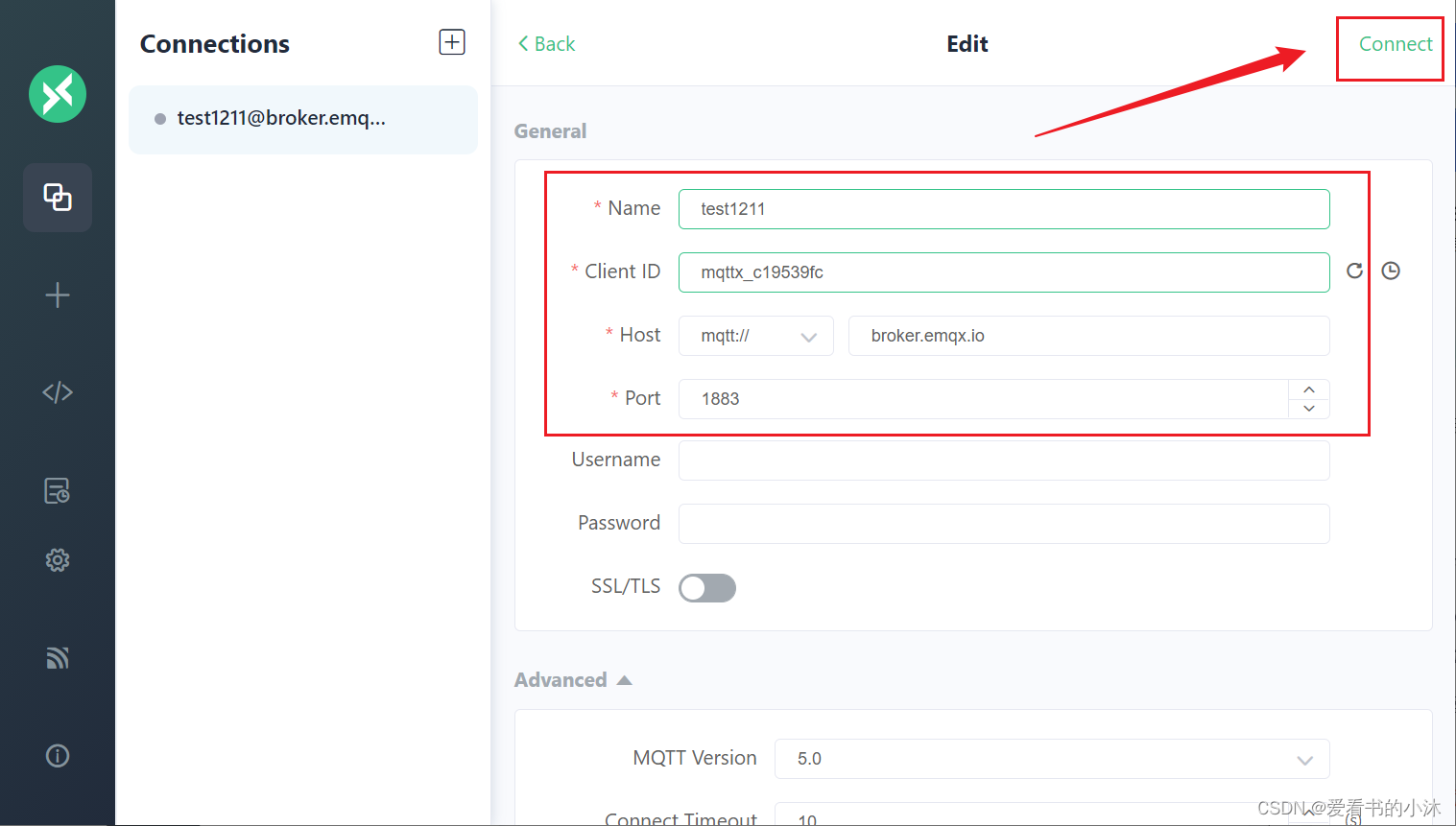1456x826 pixels.
Task: Open the feed icon in sidebar
Action: [58, 658]
